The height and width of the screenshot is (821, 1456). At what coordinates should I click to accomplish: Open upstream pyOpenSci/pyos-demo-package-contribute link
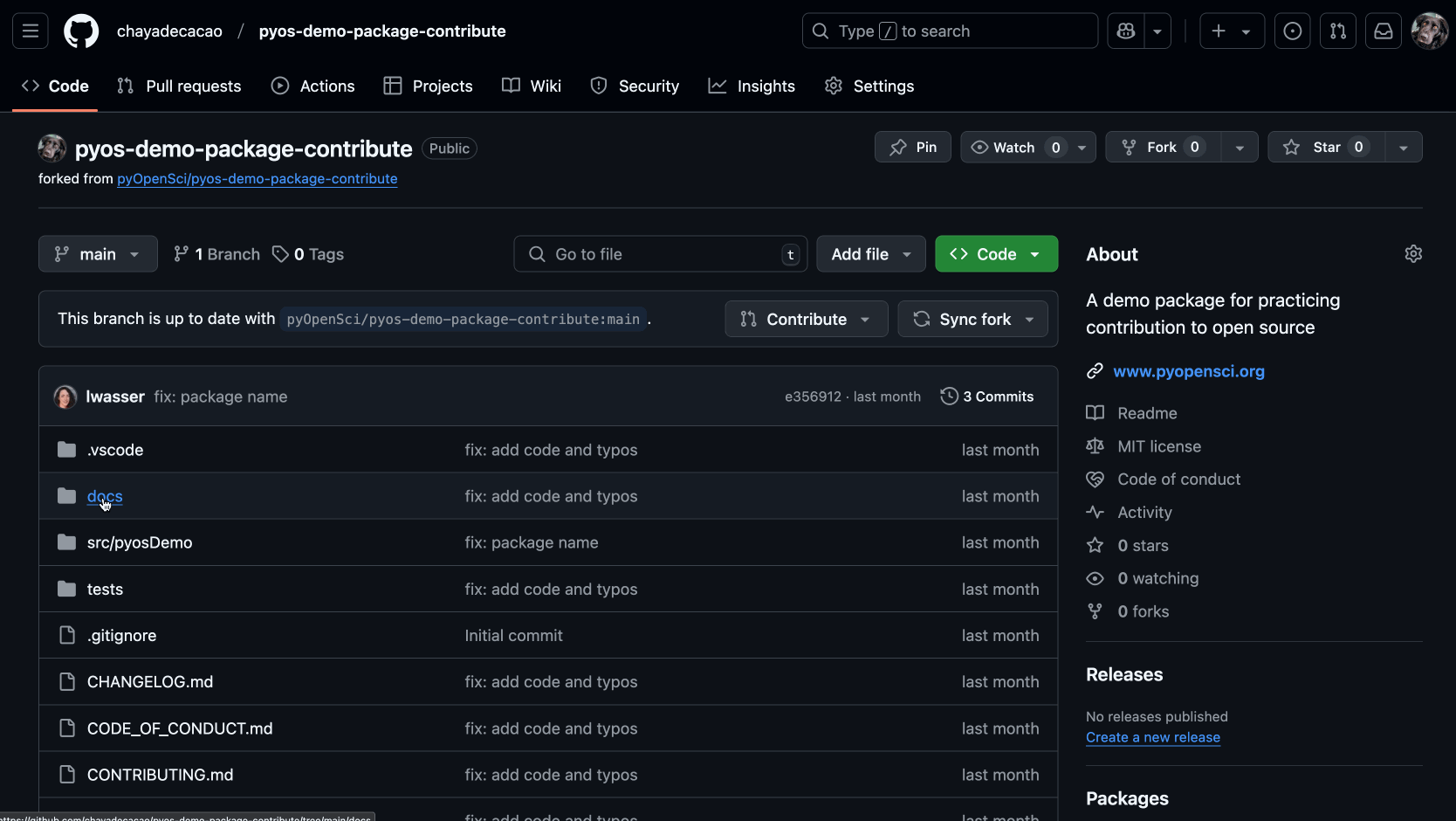pos(258,178)
